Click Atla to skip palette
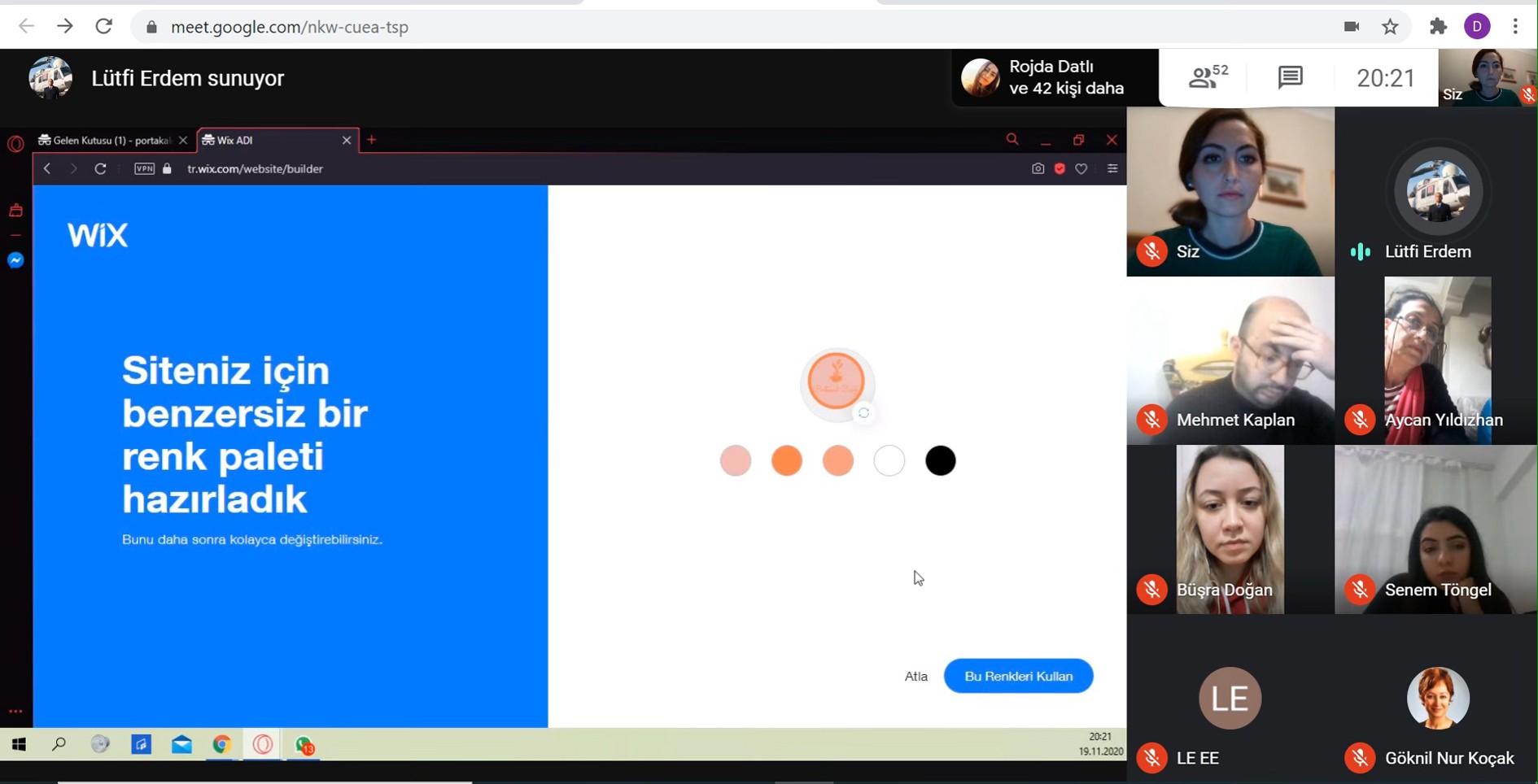The image size is (1538, 784). click(x=916, y=676)
